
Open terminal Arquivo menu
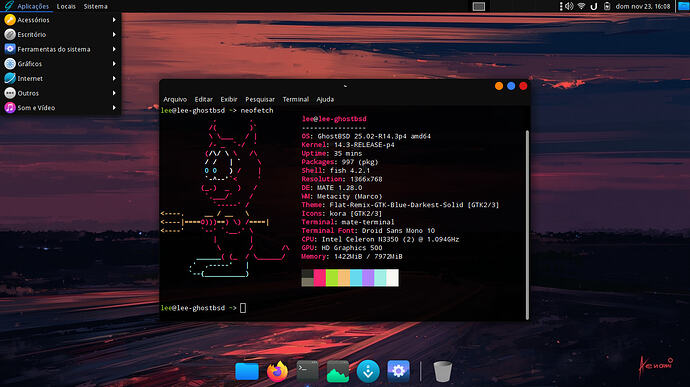click(175, 100)
